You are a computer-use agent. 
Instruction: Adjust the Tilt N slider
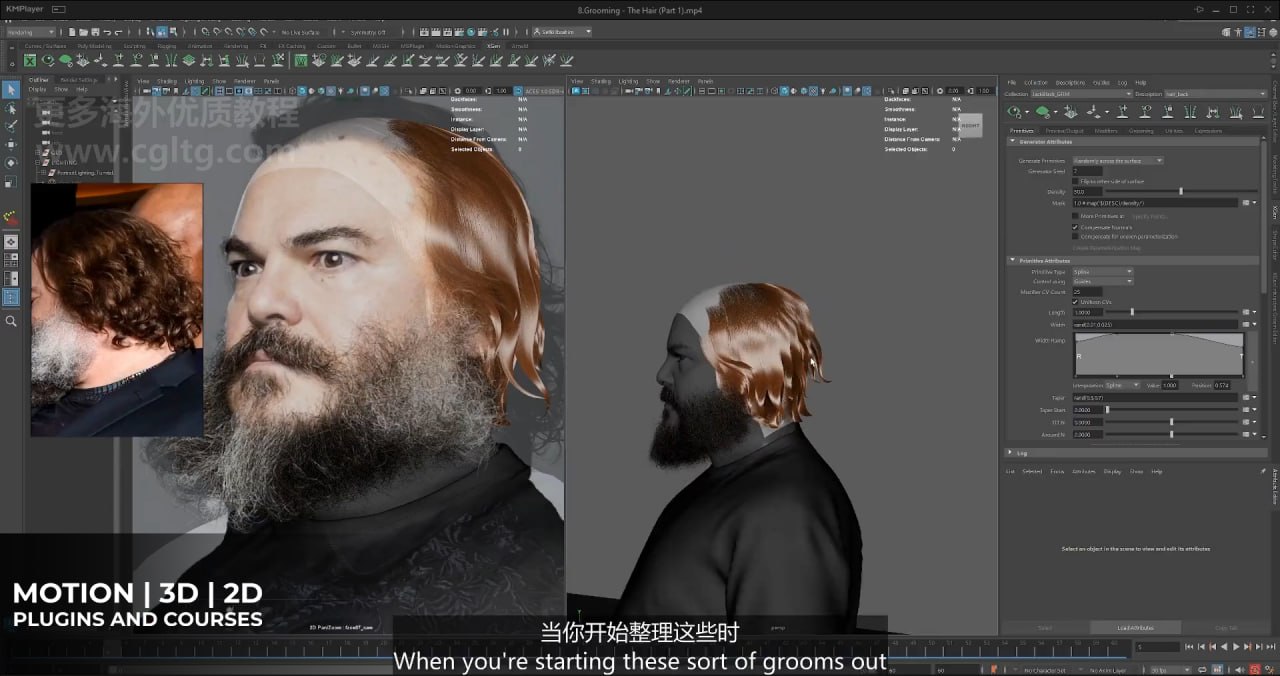tap(1171, 422)
